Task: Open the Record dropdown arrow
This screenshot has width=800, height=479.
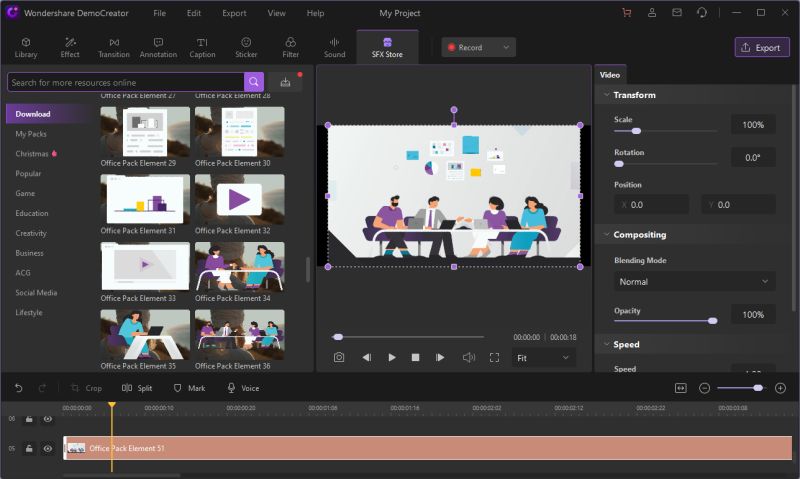Action: pos(506,47)
